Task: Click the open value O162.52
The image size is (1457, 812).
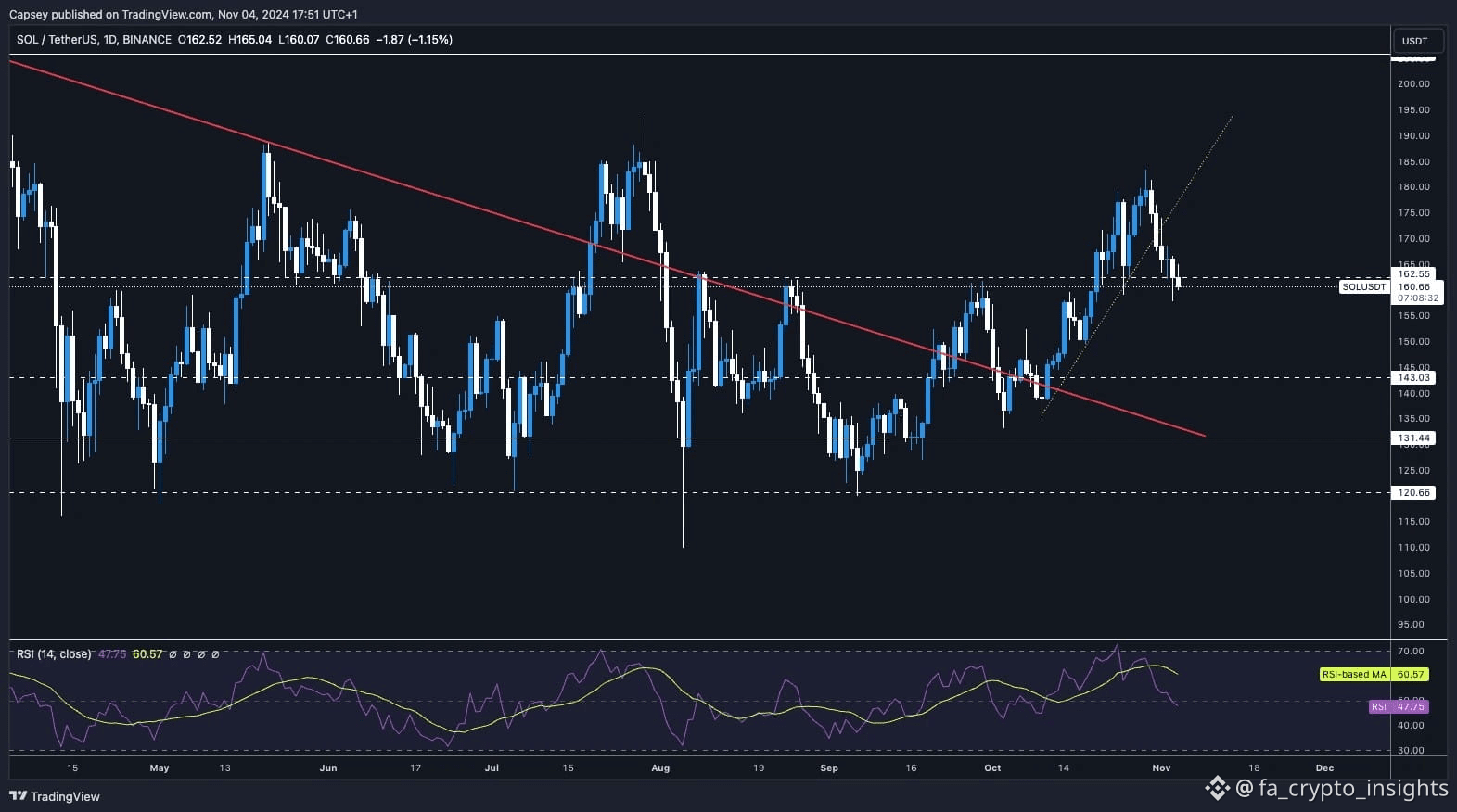Action: [199, 40]
